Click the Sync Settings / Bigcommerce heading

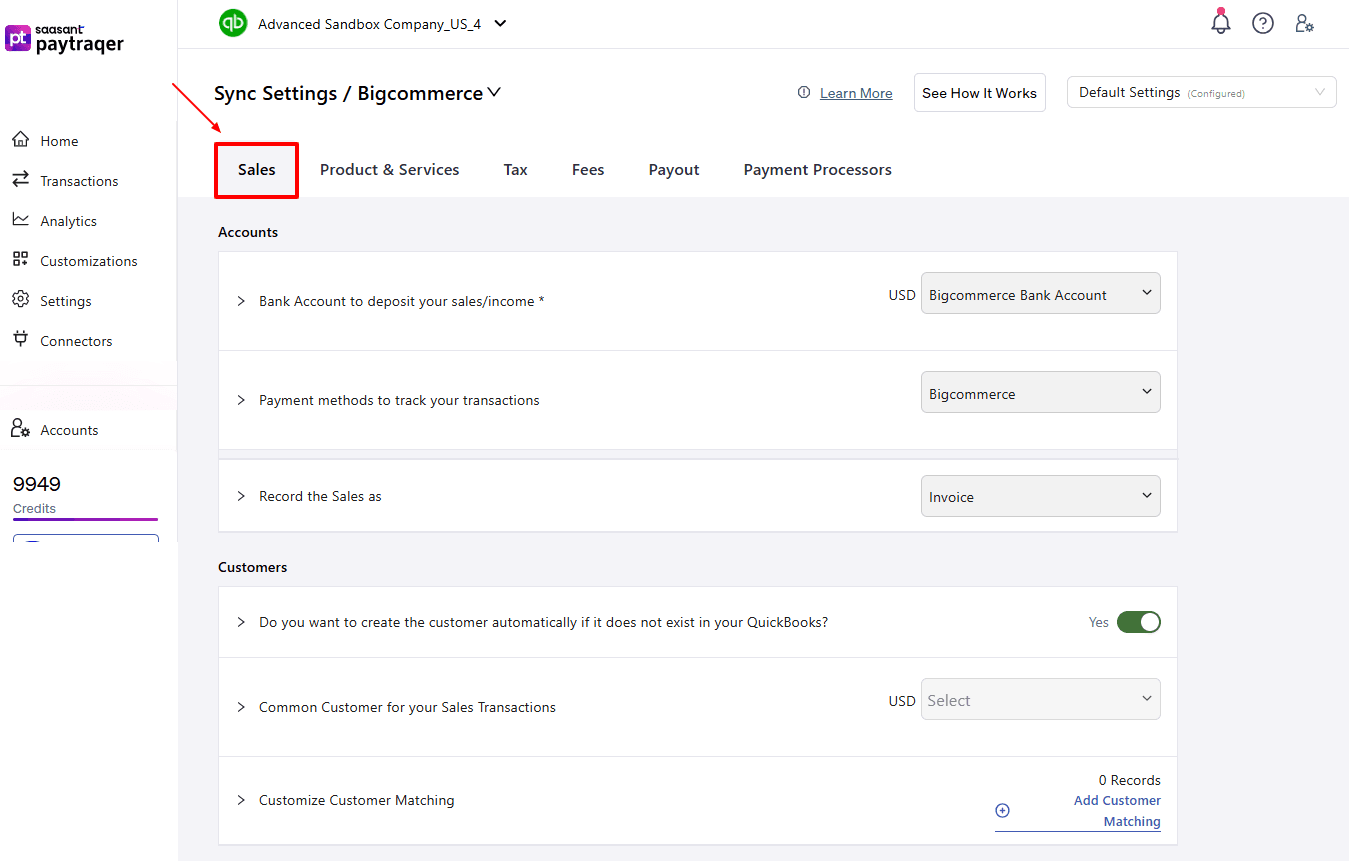(x=348, y=93)
